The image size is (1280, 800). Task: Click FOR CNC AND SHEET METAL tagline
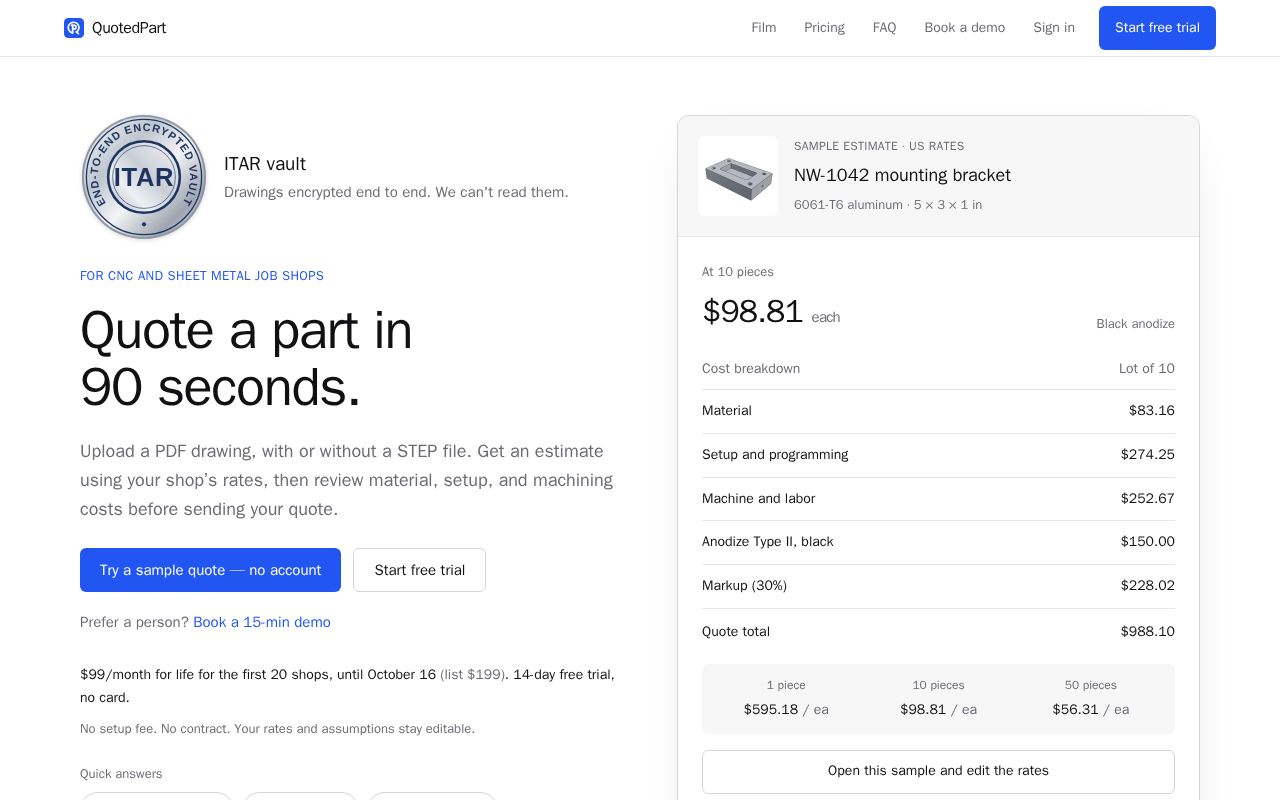[x=202, y=276]
